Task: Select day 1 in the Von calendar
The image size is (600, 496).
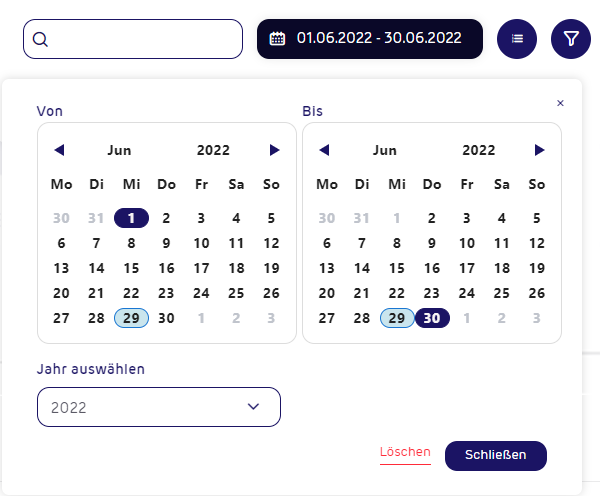Action: click(x=131, y=218)
